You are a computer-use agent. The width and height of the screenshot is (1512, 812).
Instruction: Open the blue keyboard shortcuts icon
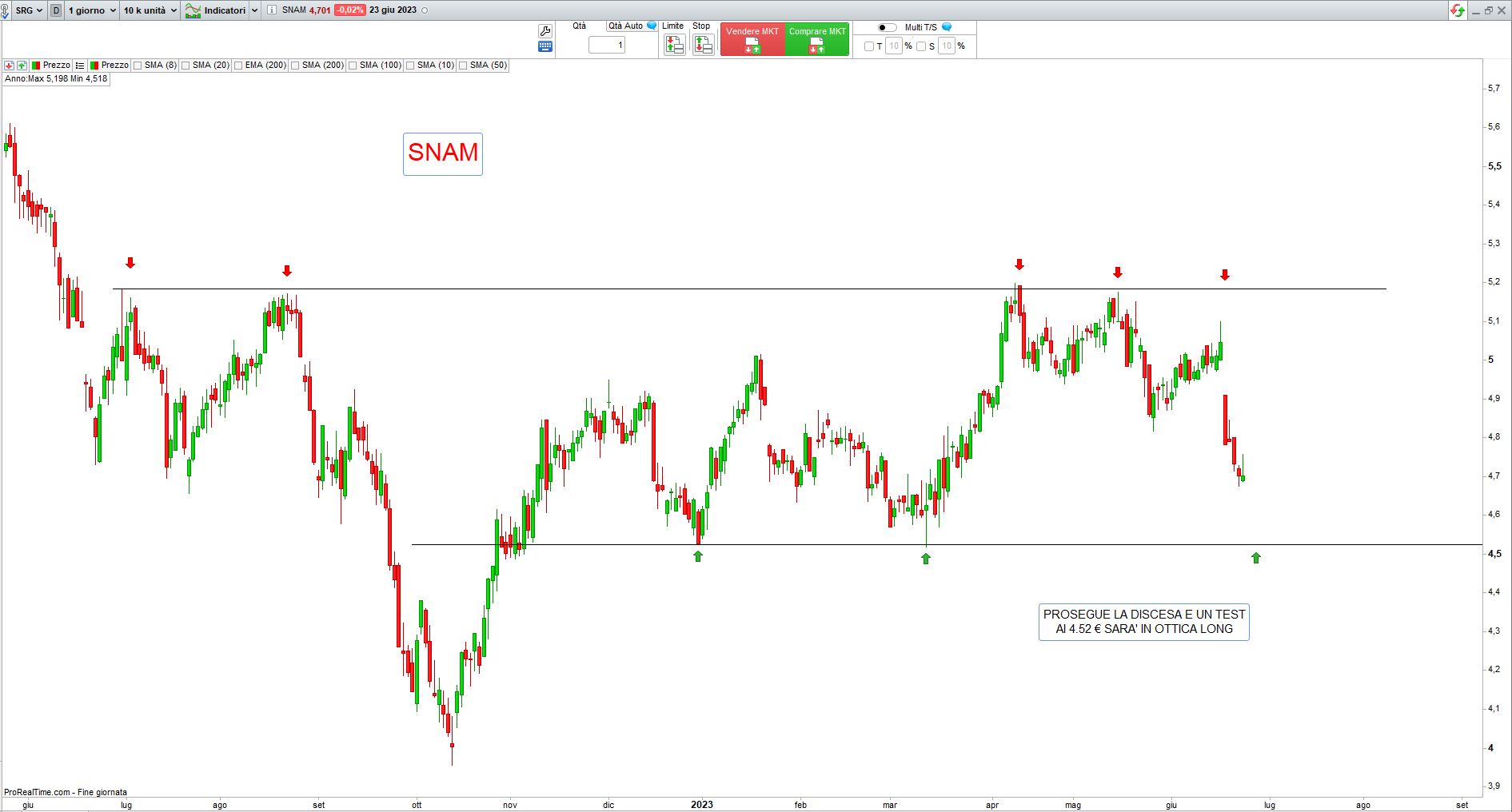[x=545, y=46]
